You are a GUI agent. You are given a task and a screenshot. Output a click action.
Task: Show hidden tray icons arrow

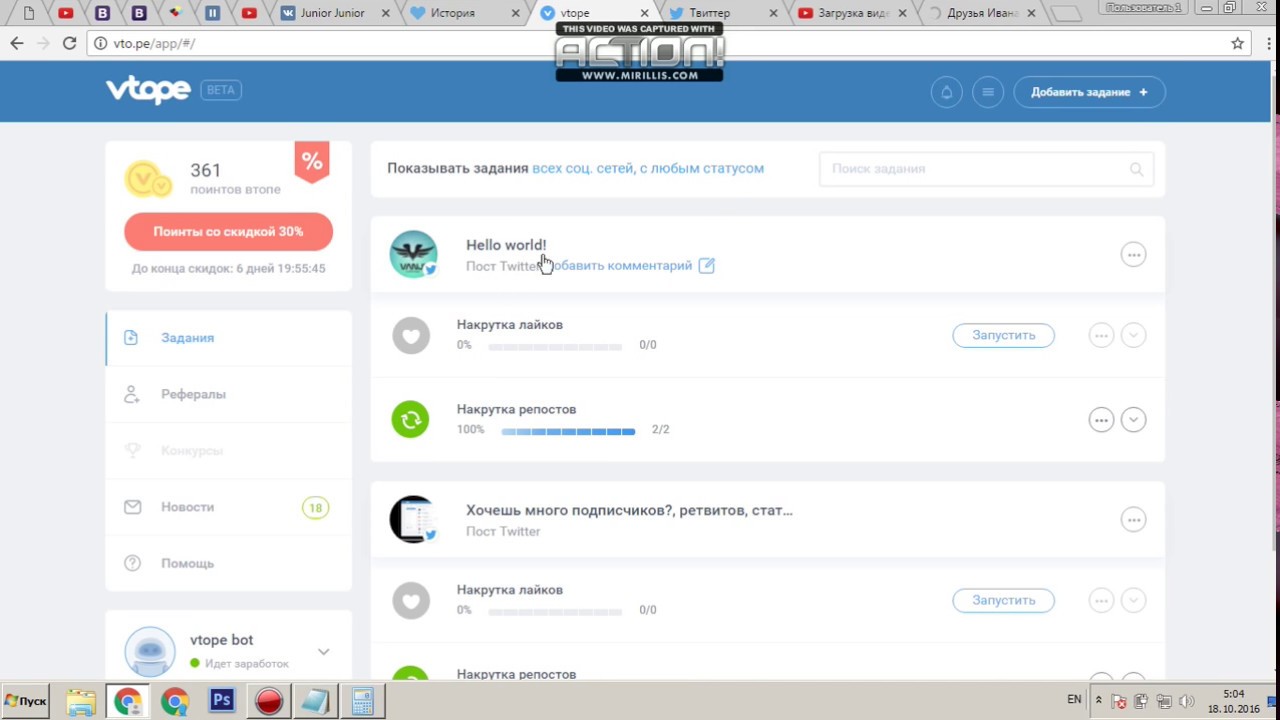click(1099, 700)
